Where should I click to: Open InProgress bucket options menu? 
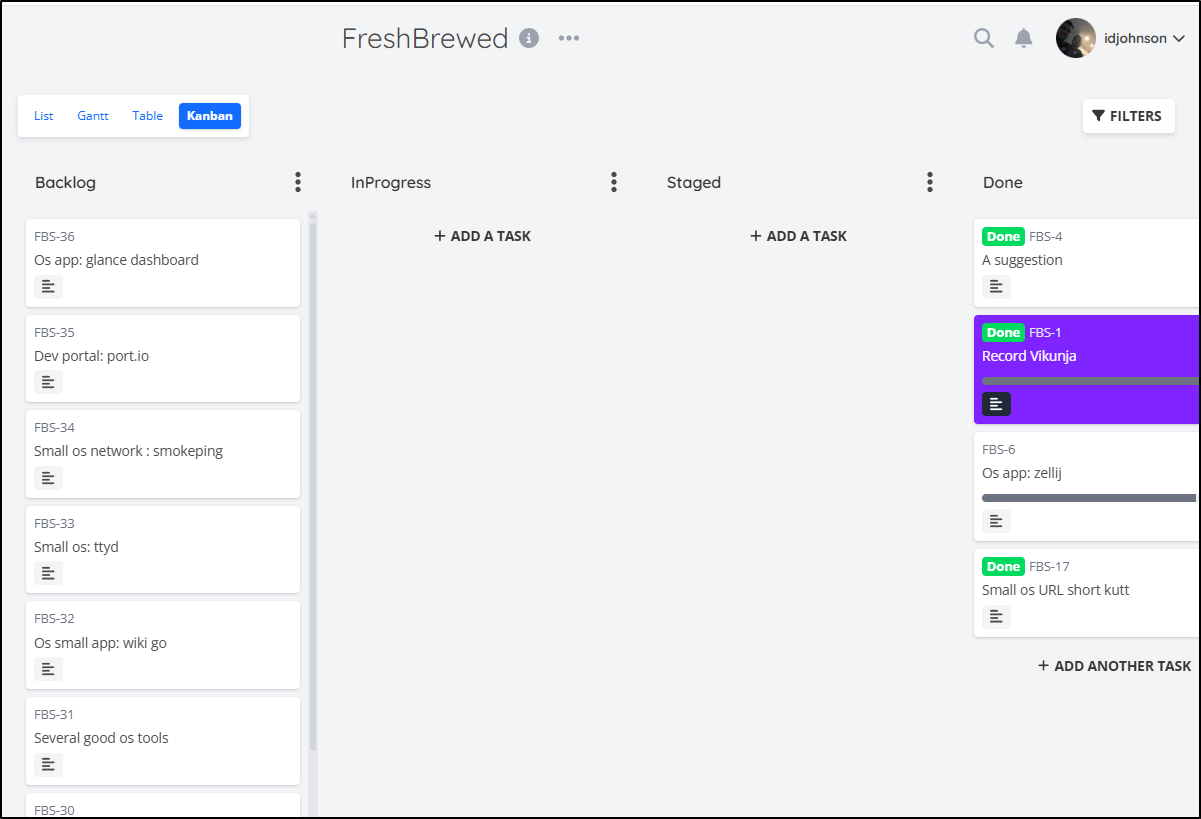click(x=613, y=182)
